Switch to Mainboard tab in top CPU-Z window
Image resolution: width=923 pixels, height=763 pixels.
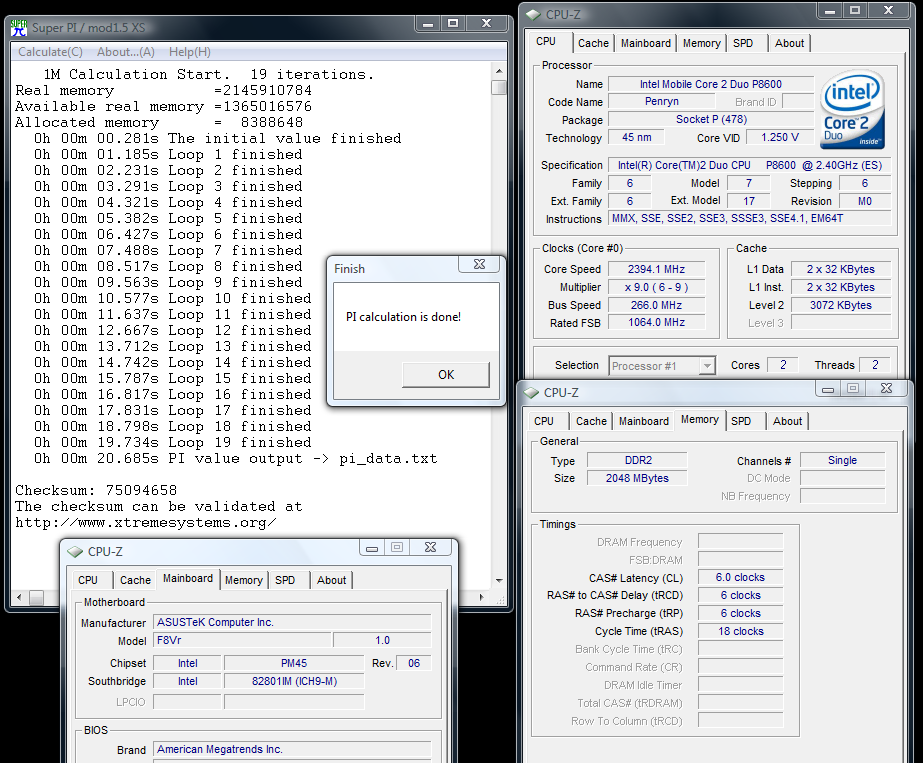tap(646, 43)
